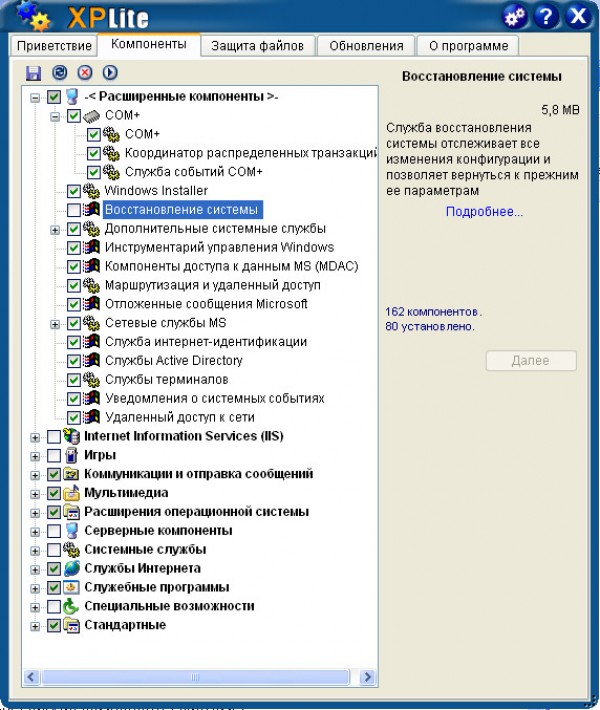Click the save floppy disk toolbar icon
The image size is (600, 710).
click(34, 73)
